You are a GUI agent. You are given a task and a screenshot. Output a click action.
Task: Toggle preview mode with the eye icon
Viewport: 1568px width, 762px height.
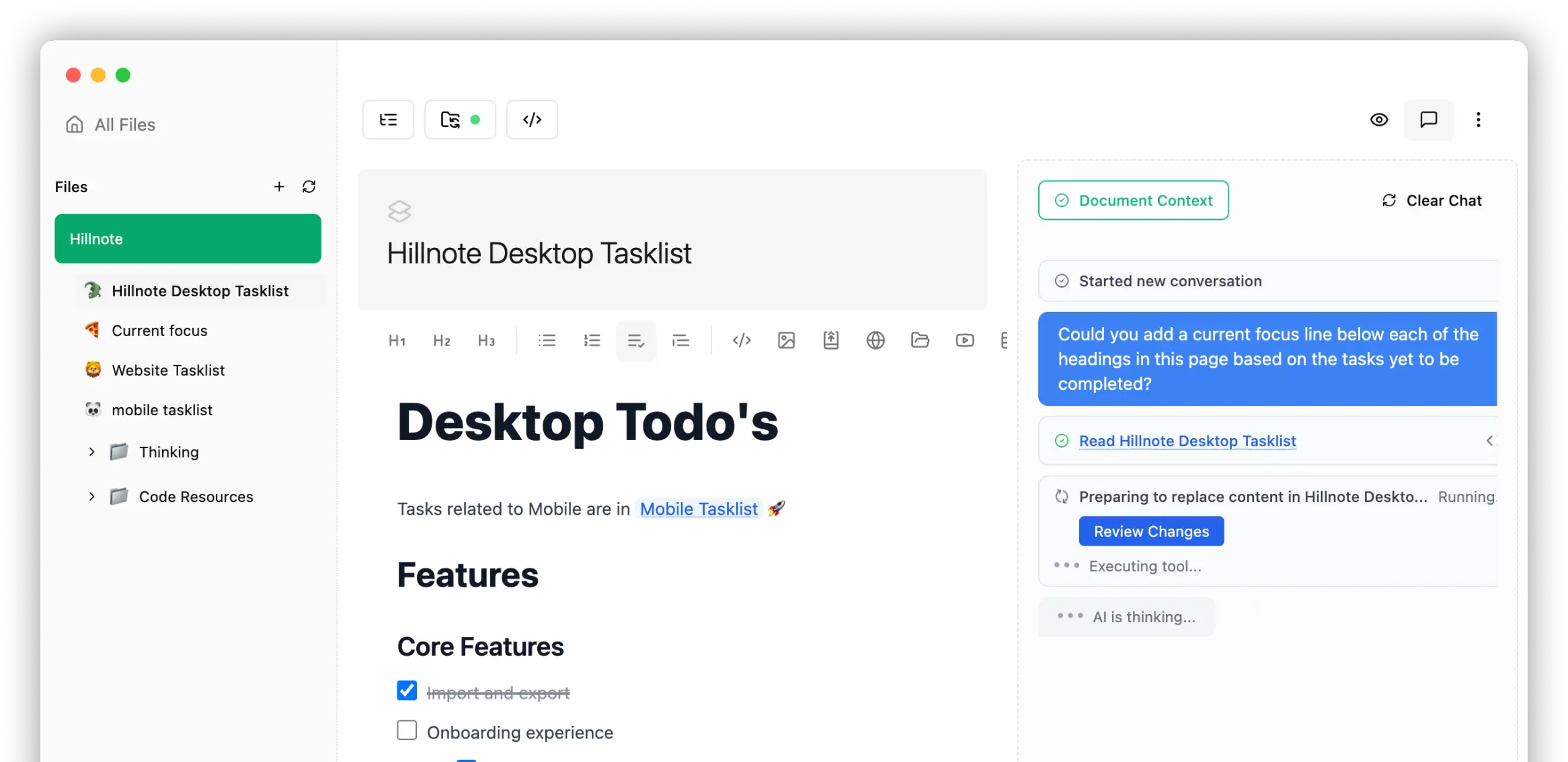[1379, 120]
